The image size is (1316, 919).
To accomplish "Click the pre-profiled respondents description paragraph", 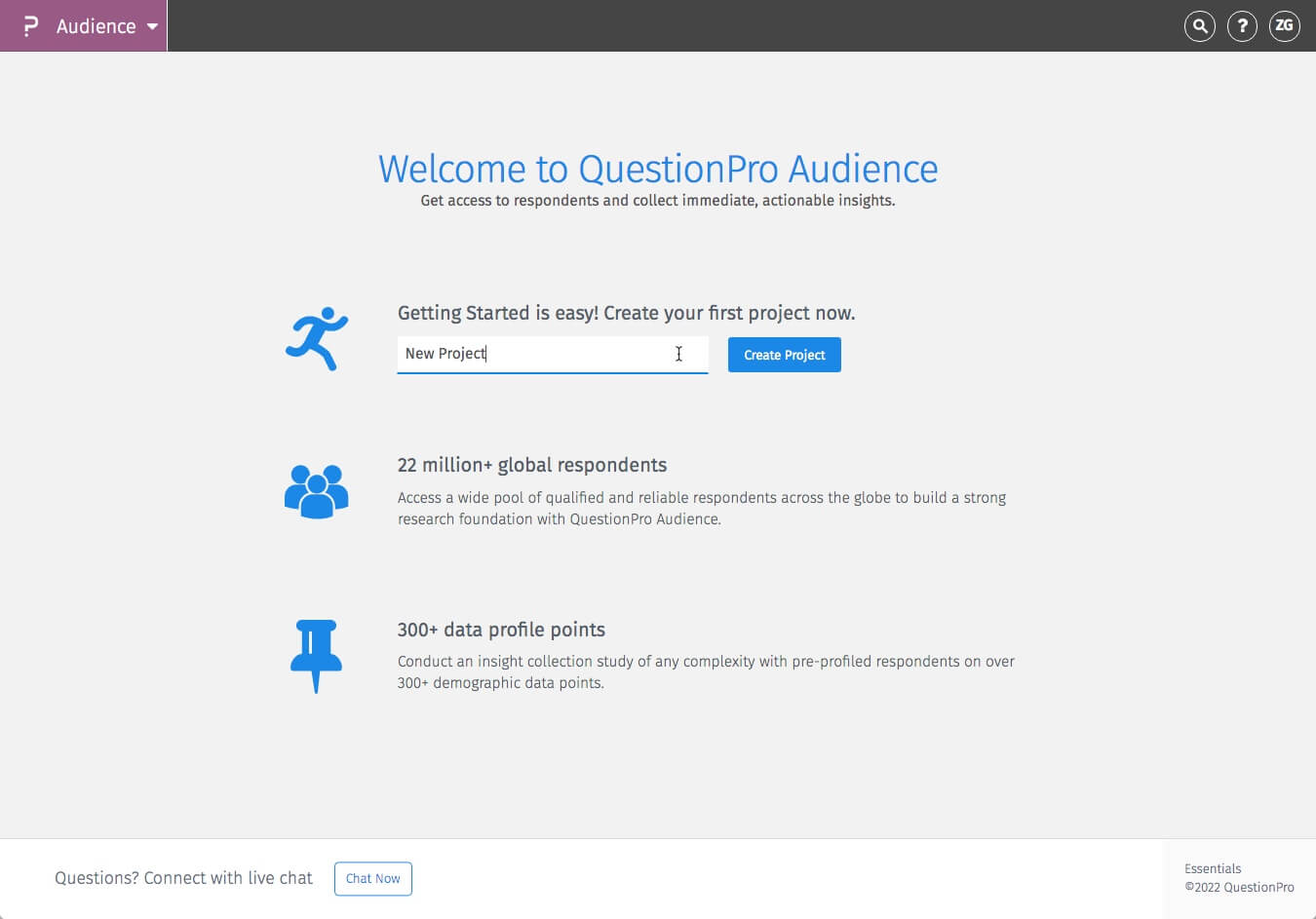I will click(x=706, y=671).
